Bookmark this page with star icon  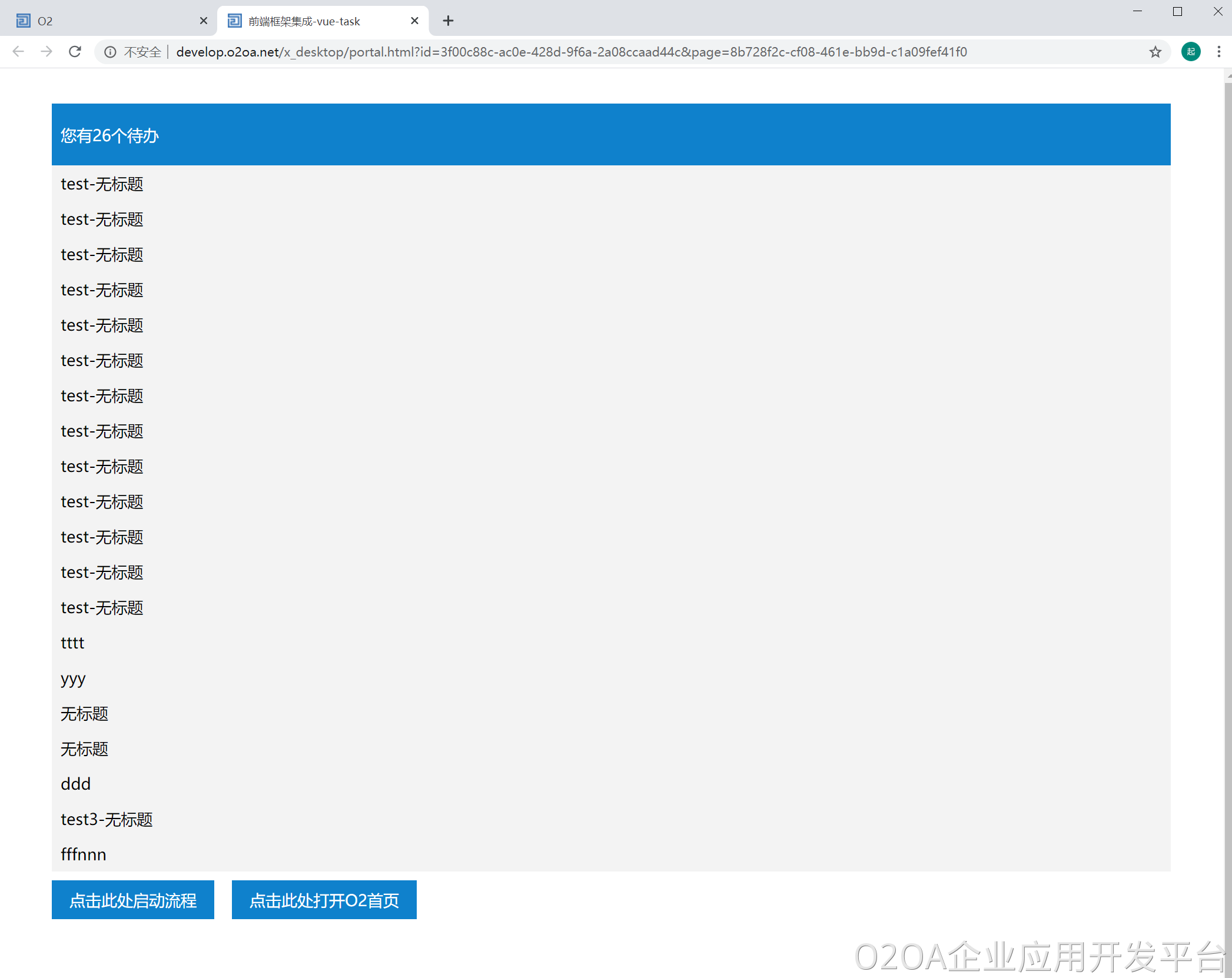pos(1155,52)
